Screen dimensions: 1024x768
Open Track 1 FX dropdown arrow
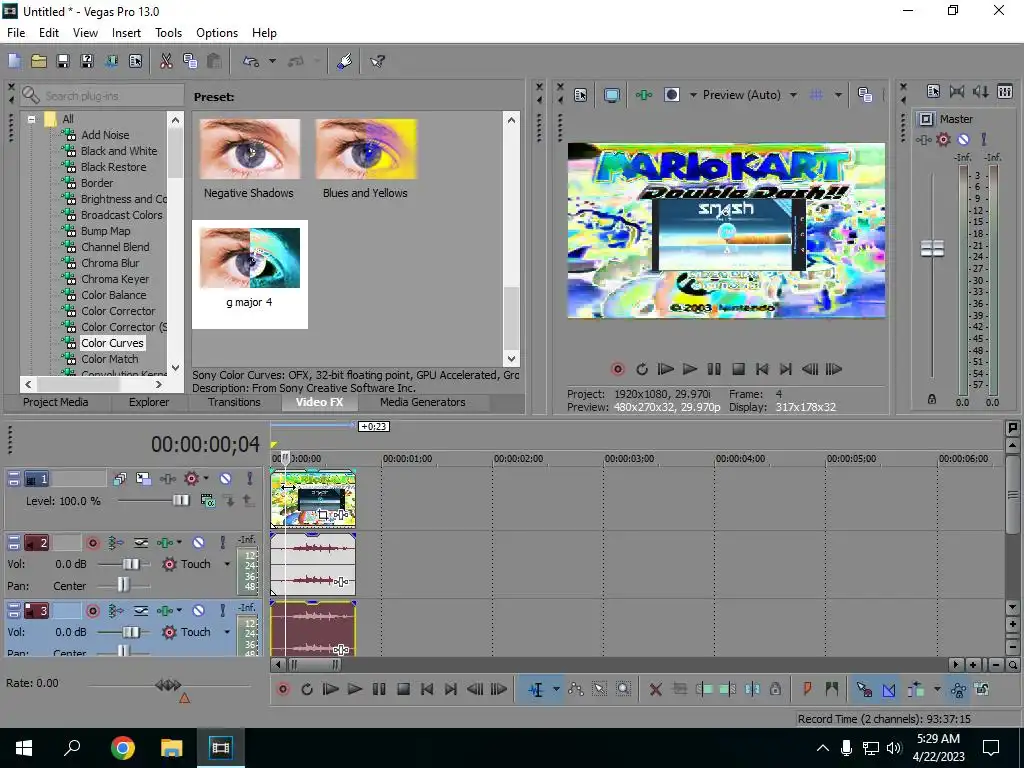(x=206, y=478)
